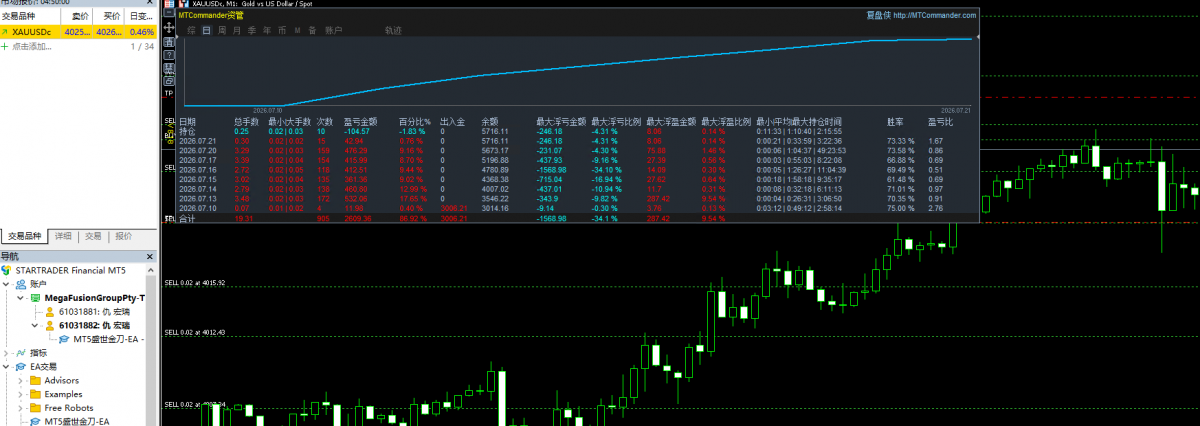Click the indicator icon beside 指标

pyautogui.click(x=22, y=353)
